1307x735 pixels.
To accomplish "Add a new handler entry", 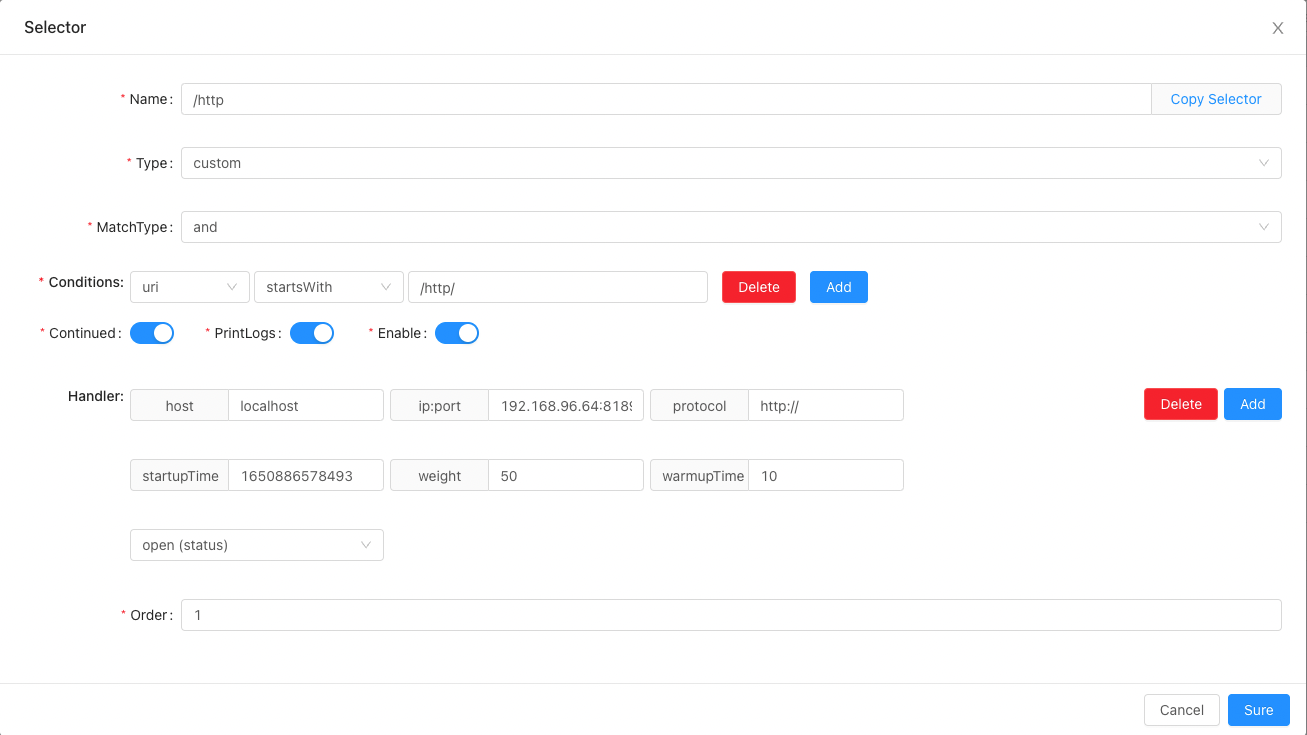I will pyautogui.click(x=1252, y=404).
